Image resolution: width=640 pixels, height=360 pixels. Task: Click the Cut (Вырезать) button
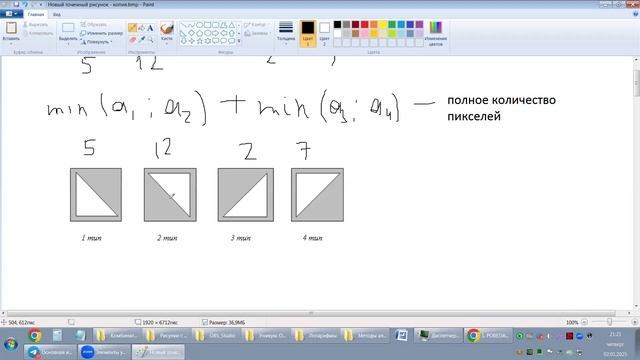point(35,24)
